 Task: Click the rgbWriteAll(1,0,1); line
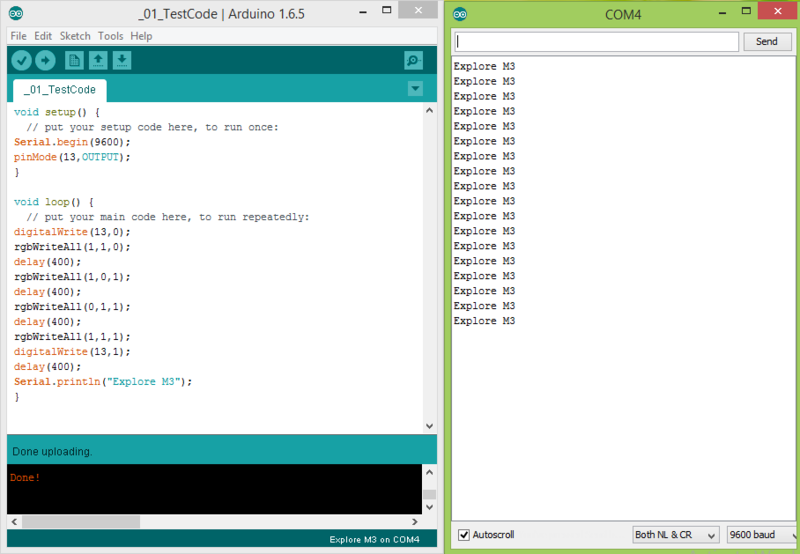pos(72,277)
